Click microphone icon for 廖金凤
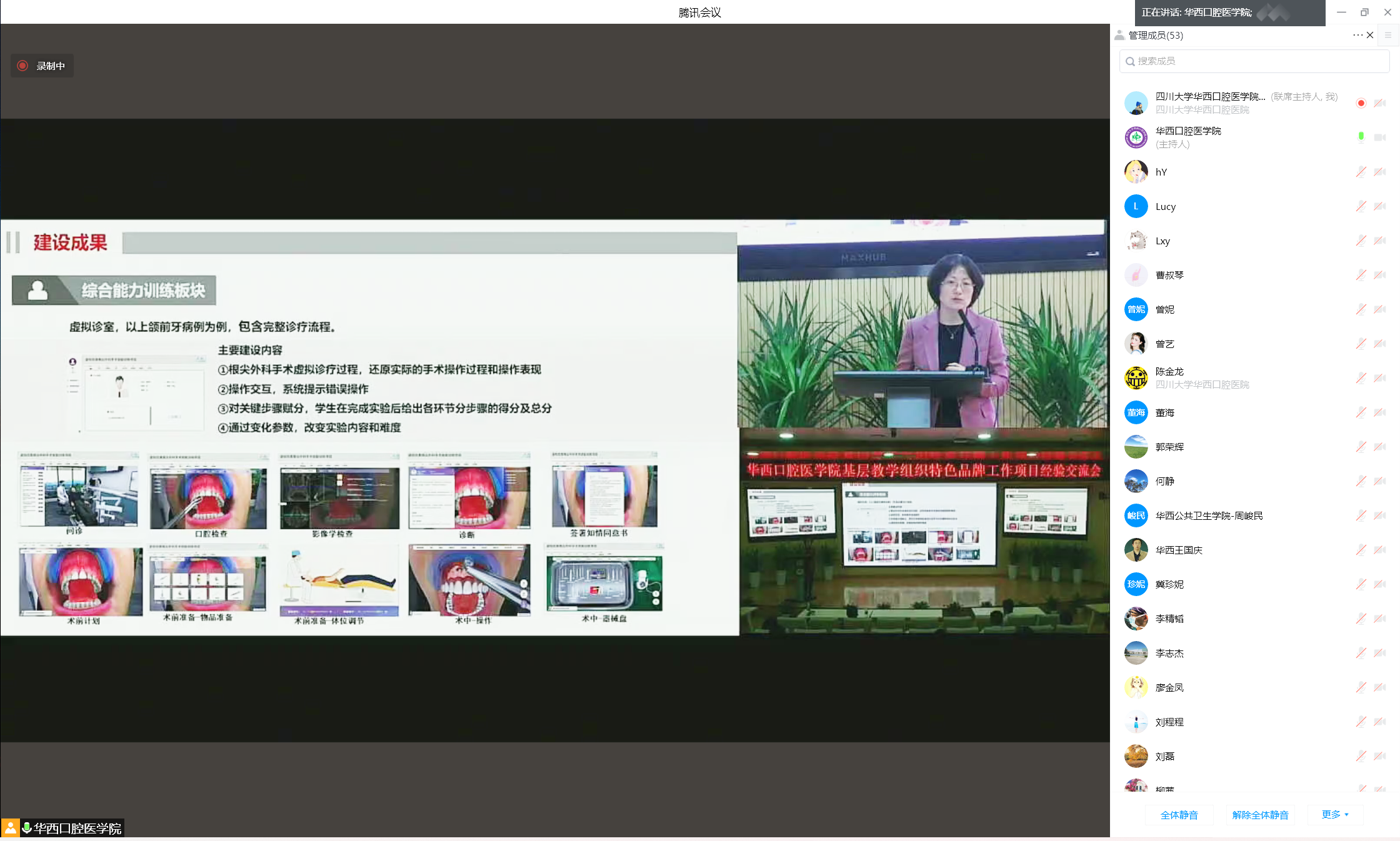This screenshot has height=841, width=1400. click(1361, 687)
